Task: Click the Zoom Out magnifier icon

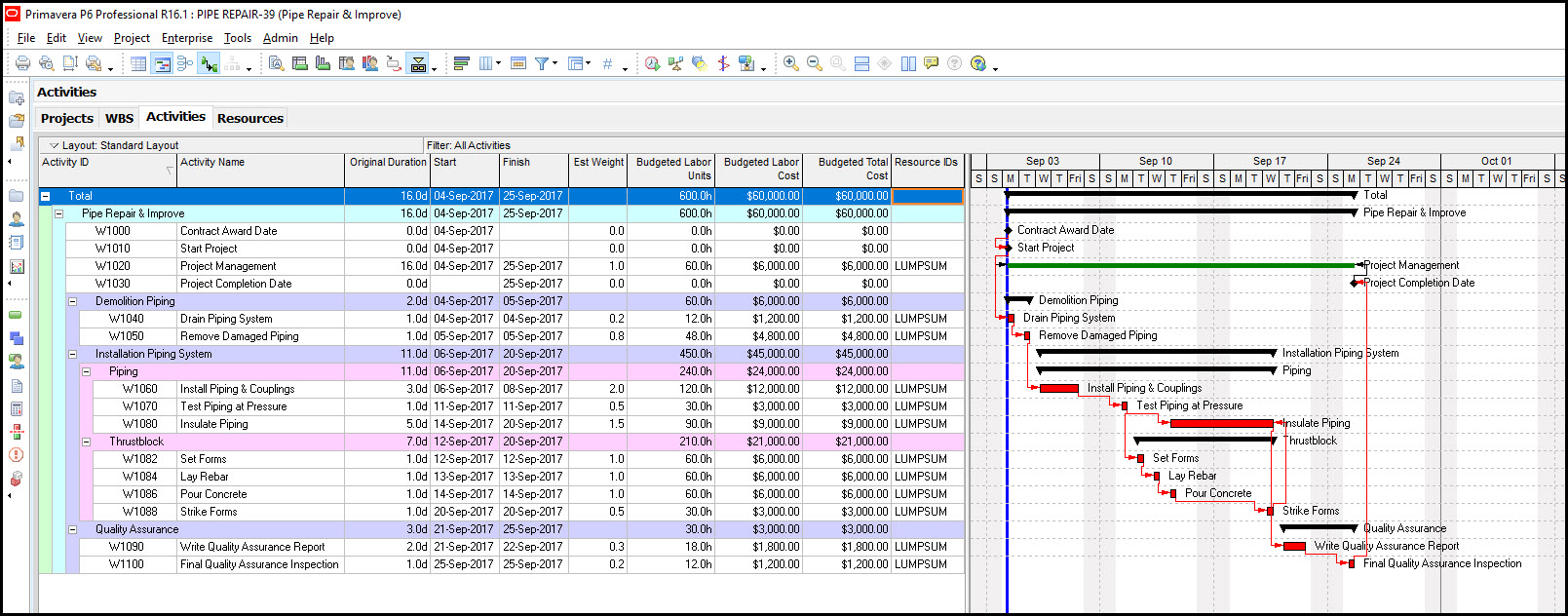Action: click(814, 63)
